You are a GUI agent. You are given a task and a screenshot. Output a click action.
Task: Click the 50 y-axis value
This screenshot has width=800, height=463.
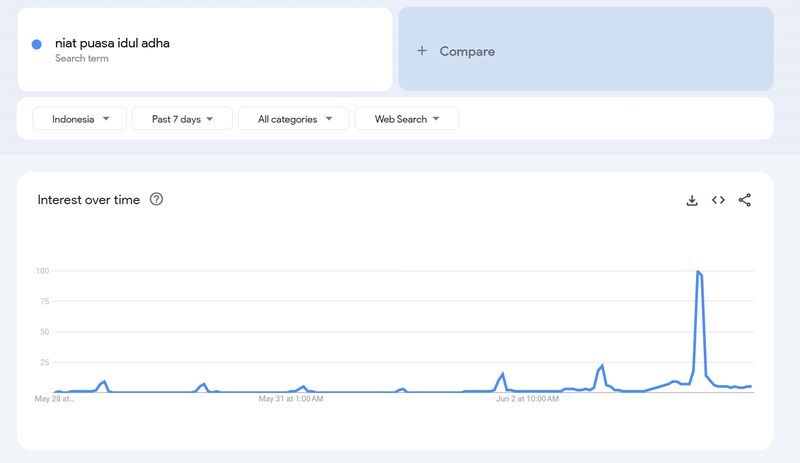[x=44, y=332]
